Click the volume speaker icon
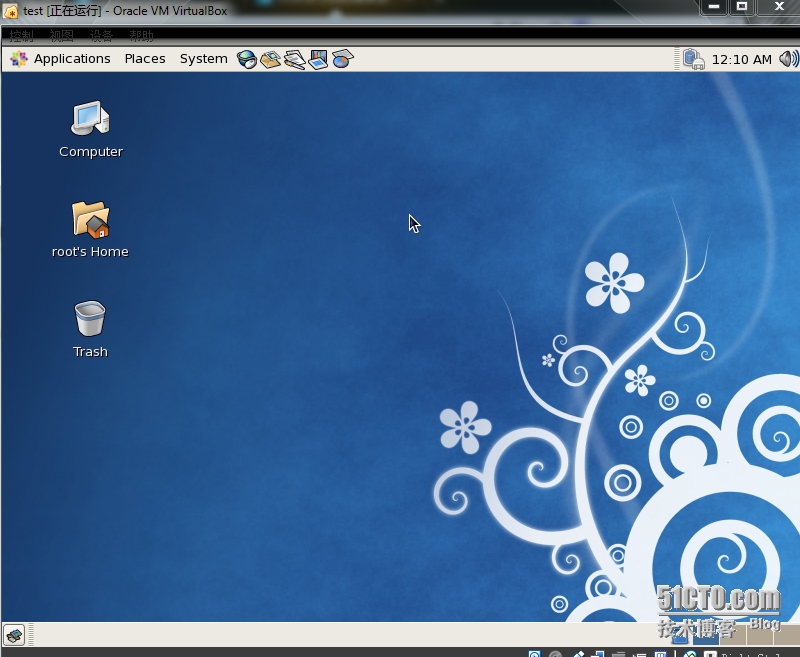This screenshot has height=657, width=800. [x=789, y=59]
